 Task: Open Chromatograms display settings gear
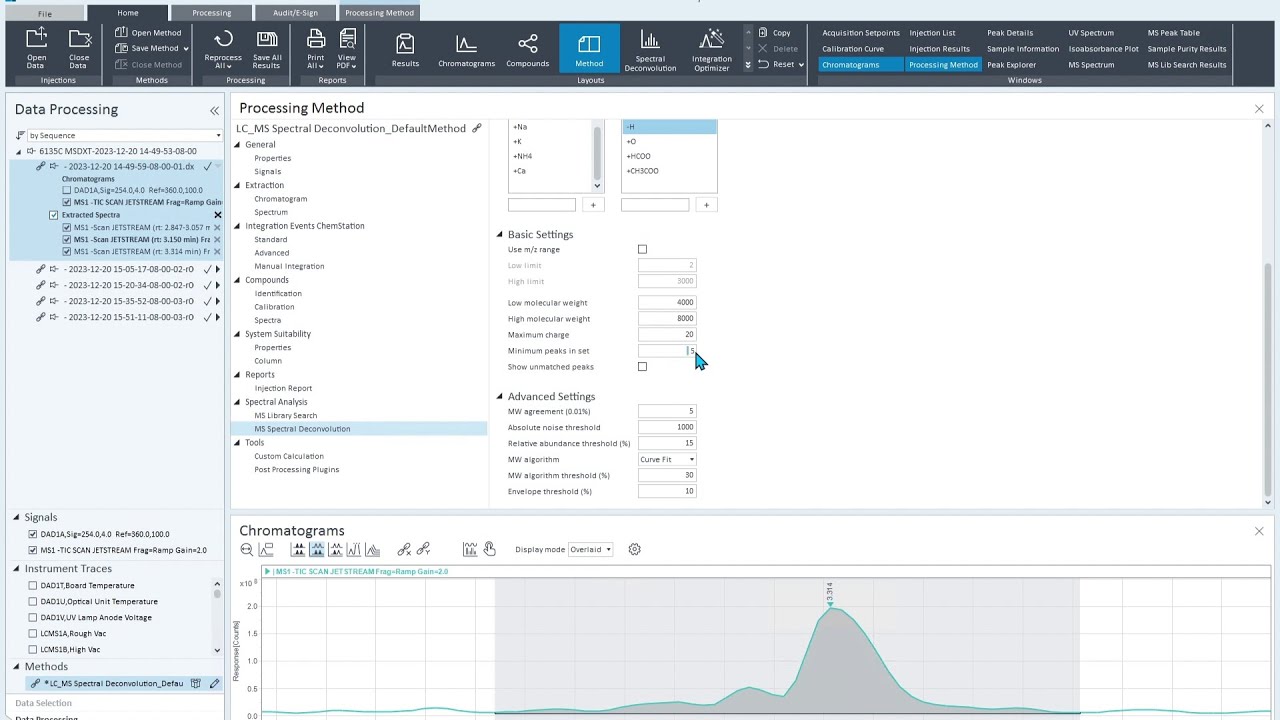(x=634, y=549)
